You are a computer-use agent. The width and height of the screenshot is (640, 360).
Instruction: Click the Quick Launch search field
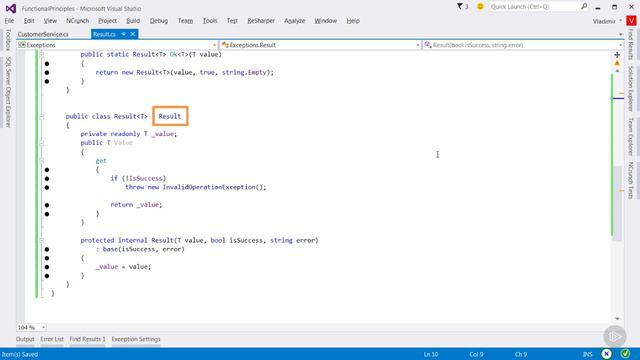pos(534,7)
